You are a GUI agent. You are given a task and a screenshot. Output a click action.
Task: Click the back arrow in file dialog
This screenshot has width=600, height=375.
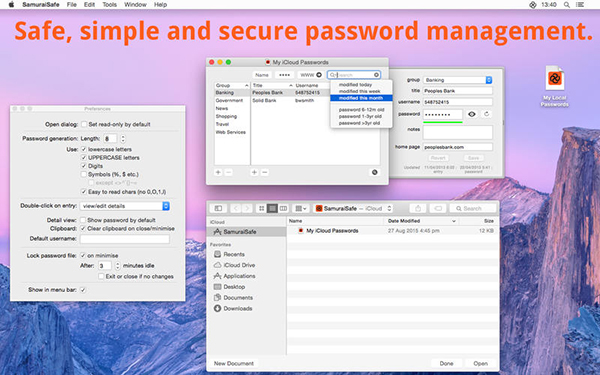click(235, 209)
